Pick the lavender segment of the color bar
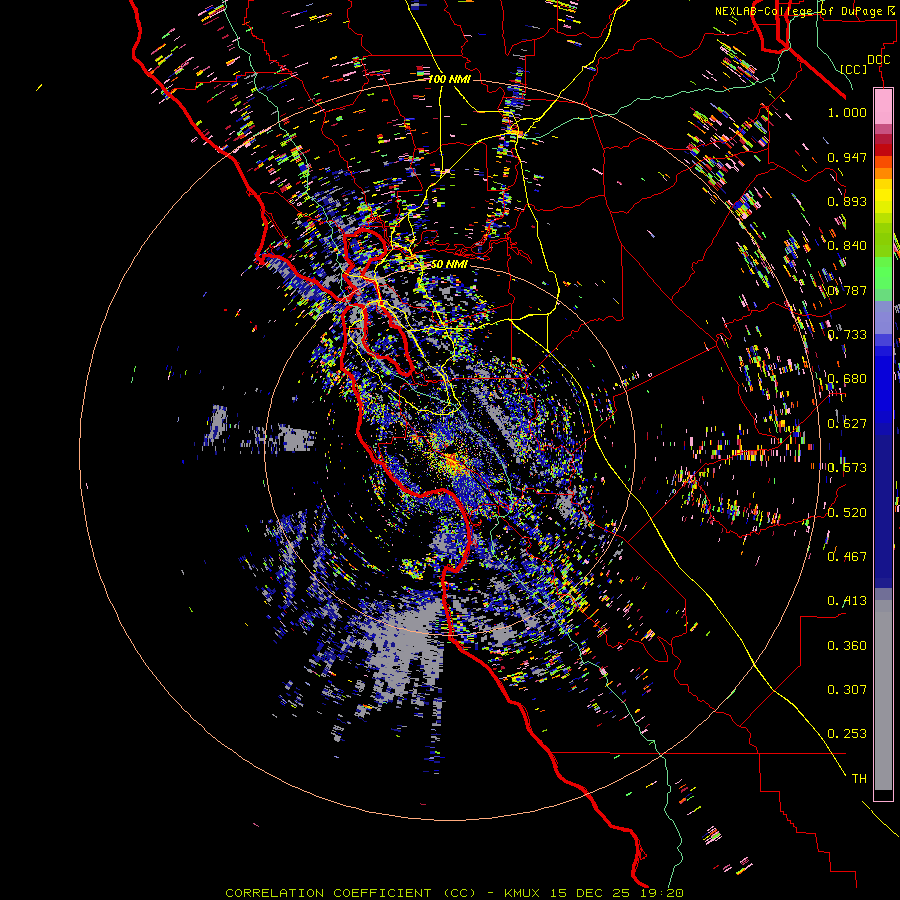 883,317
